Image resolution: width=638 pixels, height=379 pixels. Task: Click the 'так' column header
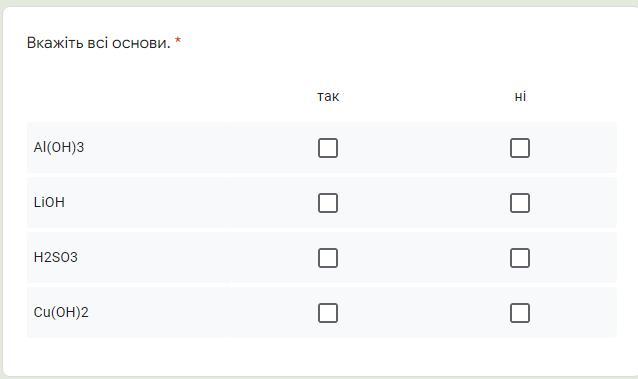tap(328, 96)
